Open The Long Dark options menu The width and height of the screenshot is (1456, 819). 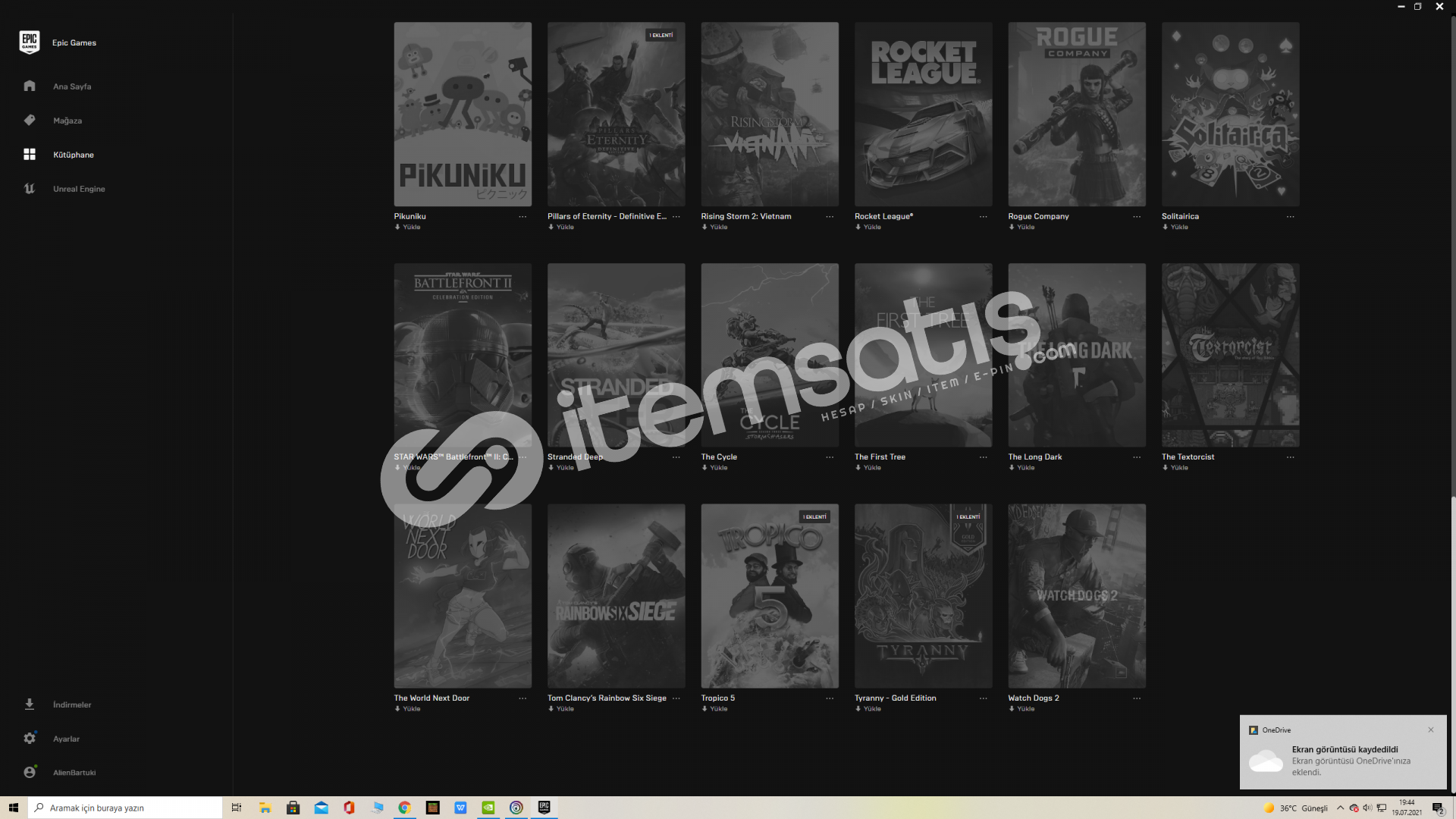pos(1137,457)
